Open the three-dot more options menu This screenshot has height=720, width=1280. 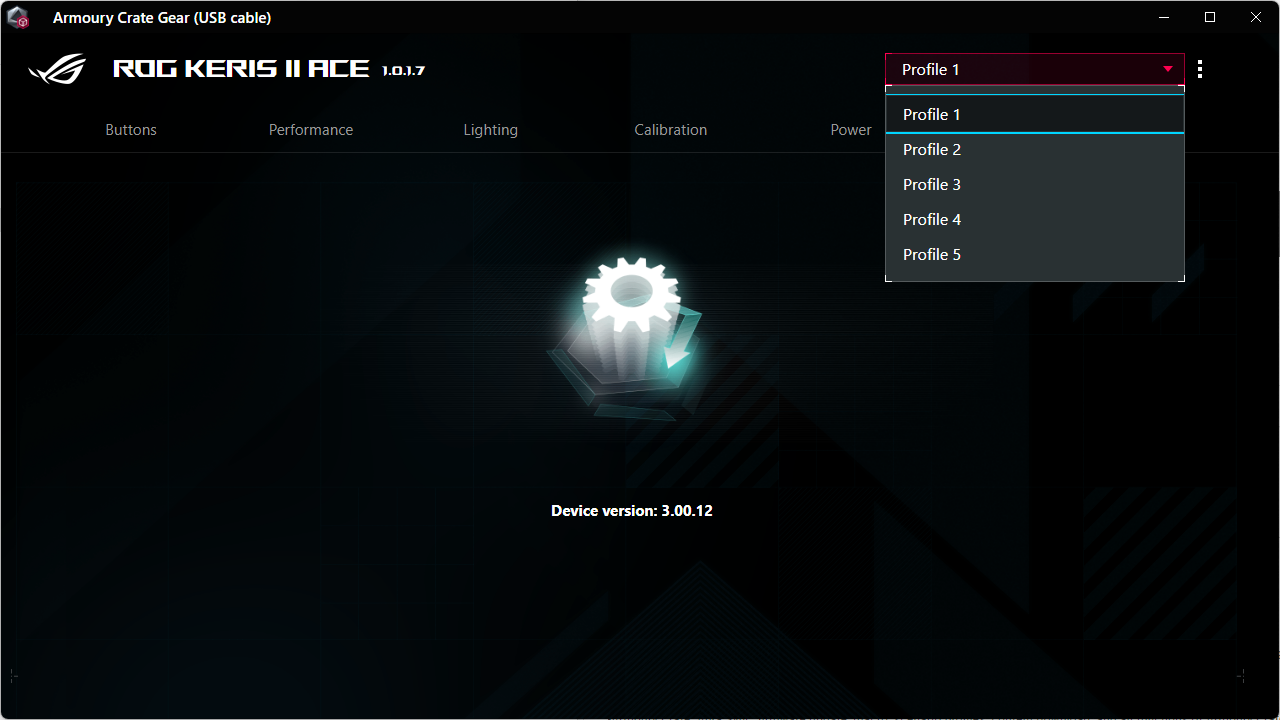pyautogui.click(x=1200, y=69)
